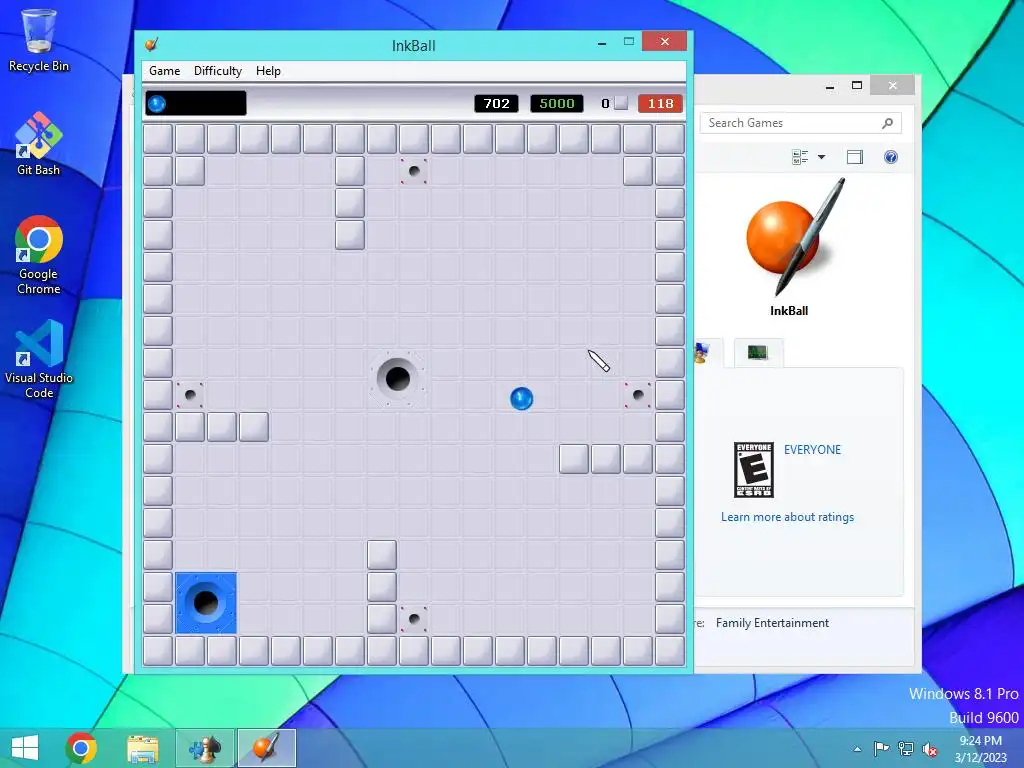The height and width of the screenshot is (768, 1024).
Task: Minimize the InkBall window
Action: [x=601, y=43]
